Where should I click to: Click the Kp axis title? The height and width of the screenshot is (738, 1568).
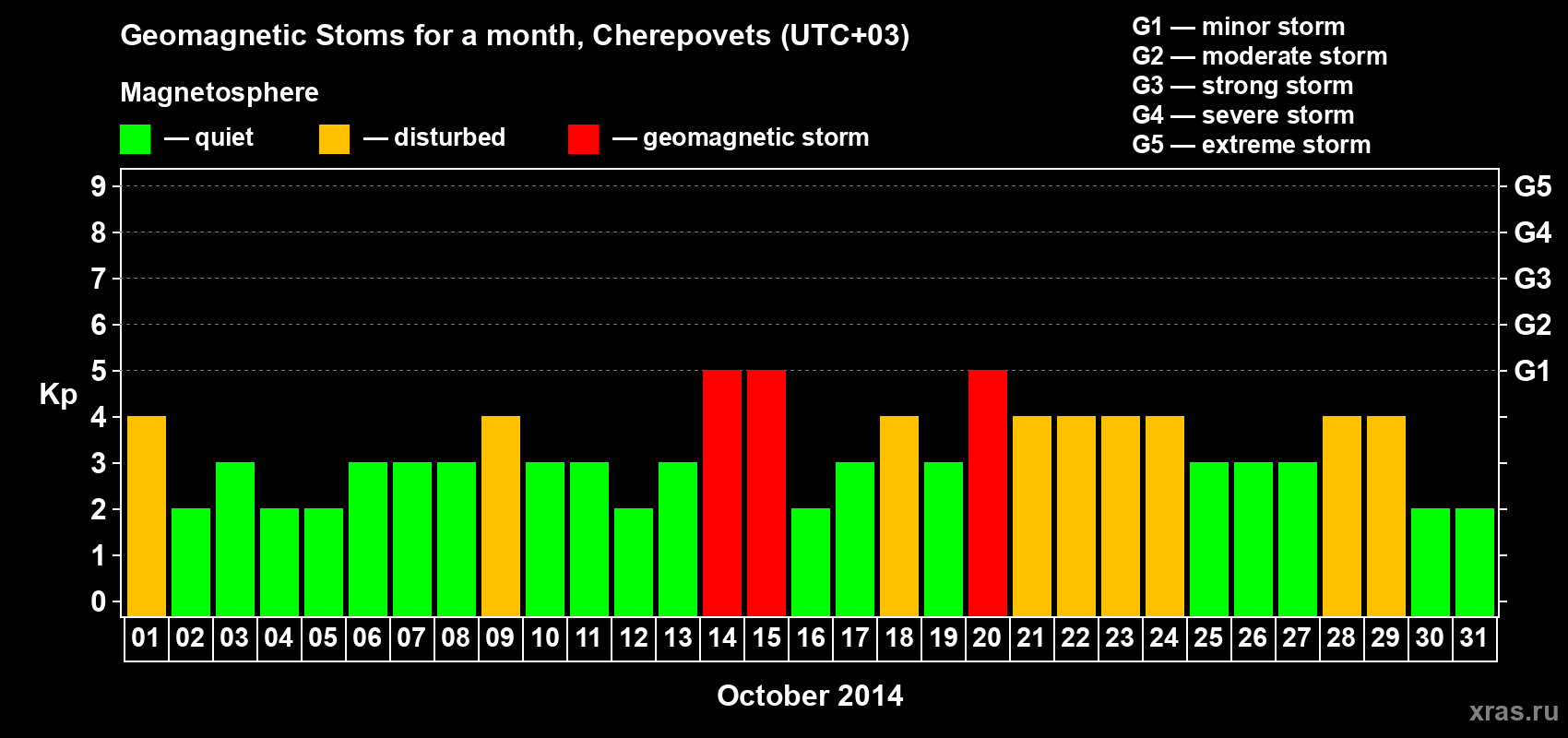pyautogui.click(x=58, y=395)
